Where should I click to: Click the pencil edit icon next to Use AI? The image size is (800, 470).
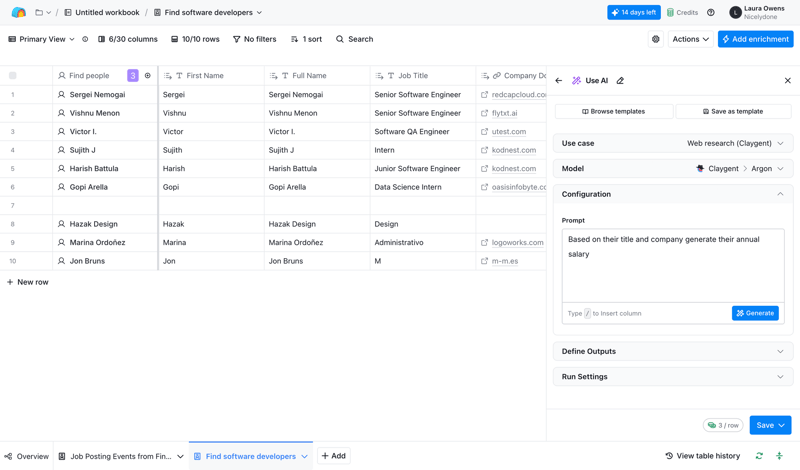(x=620, y=81)
